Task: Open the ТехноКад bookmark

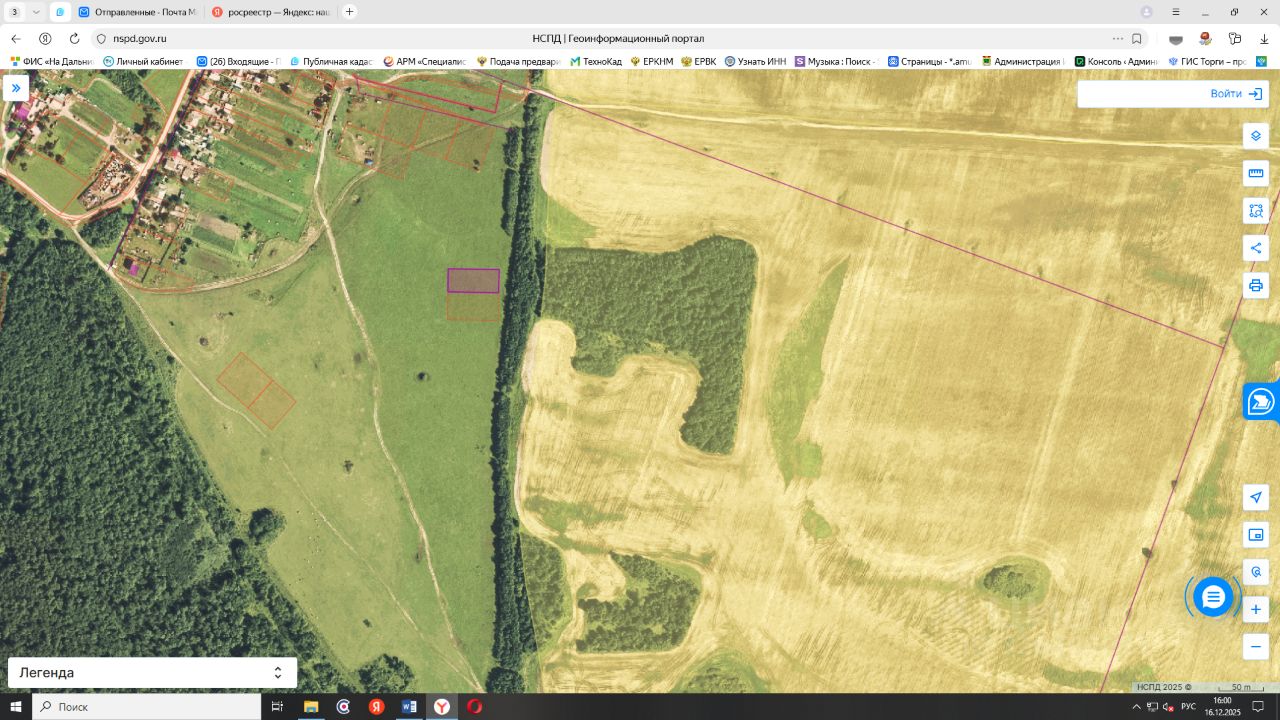Action: [x=596, y=61]
